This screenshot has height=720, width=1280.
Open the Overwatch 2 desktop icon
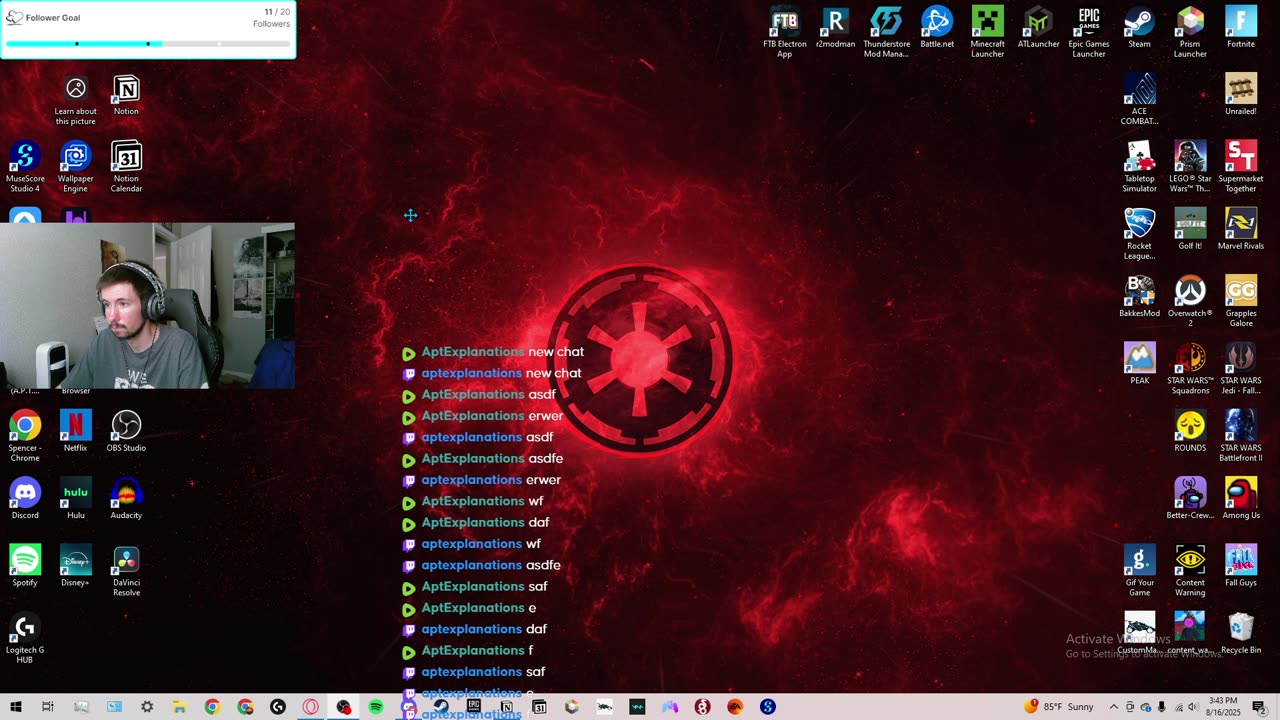pyautogui.click(x=1190, y=301)
